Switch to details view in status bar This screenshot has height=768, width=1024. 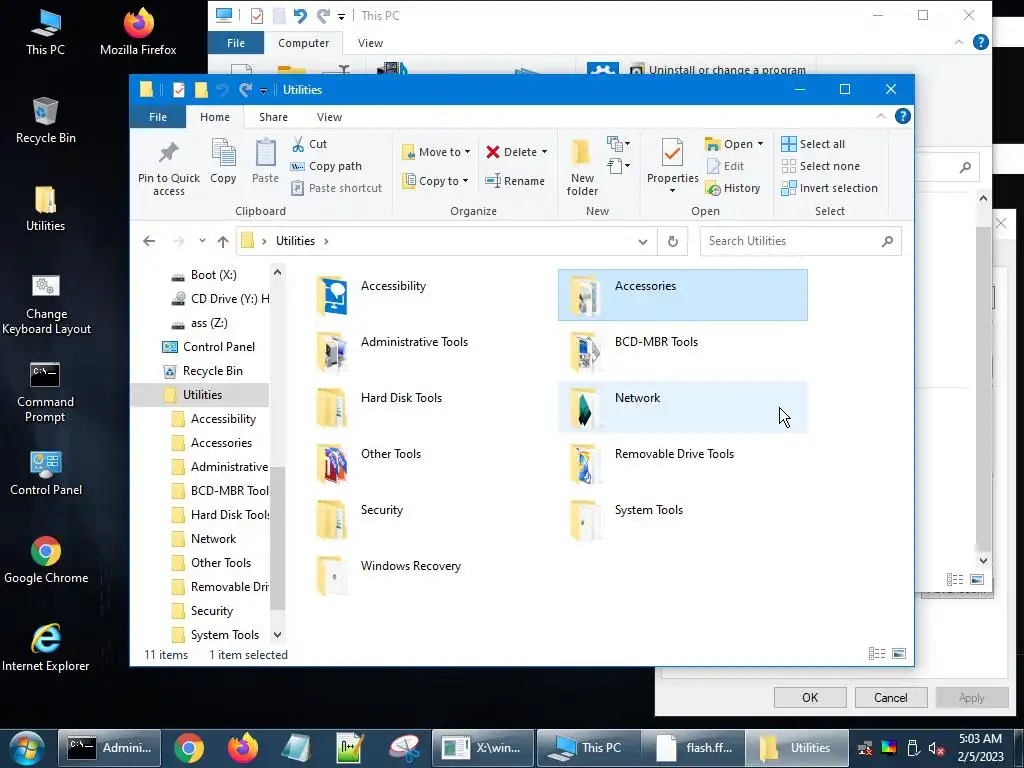point(876,653)
